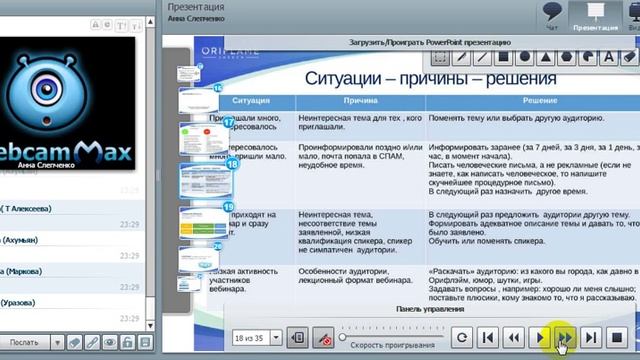Click the slide sync icon beside slide counter

(298, 338)
